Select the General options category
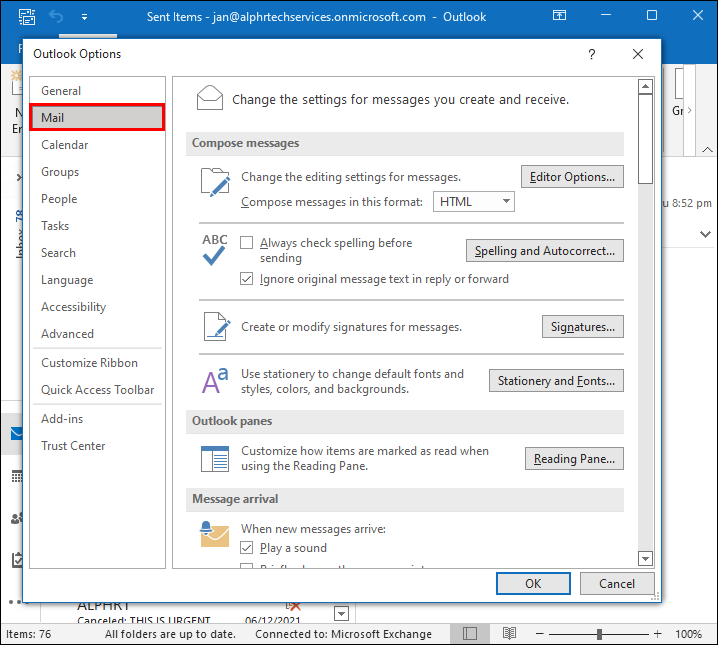718x645 pixels. 97,91
